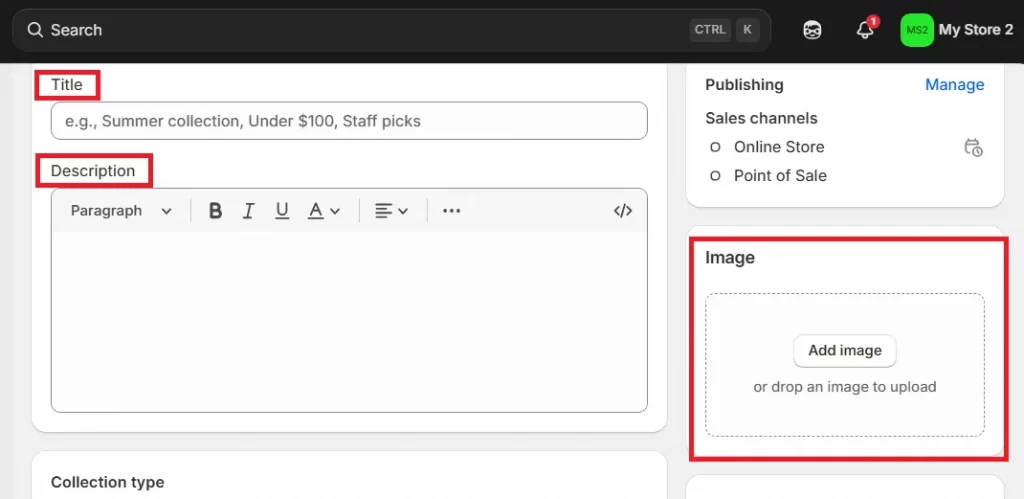Expand the Paragraph style dropdown
Viewport: 1024px width, 499px height.
tap(121, 211)
